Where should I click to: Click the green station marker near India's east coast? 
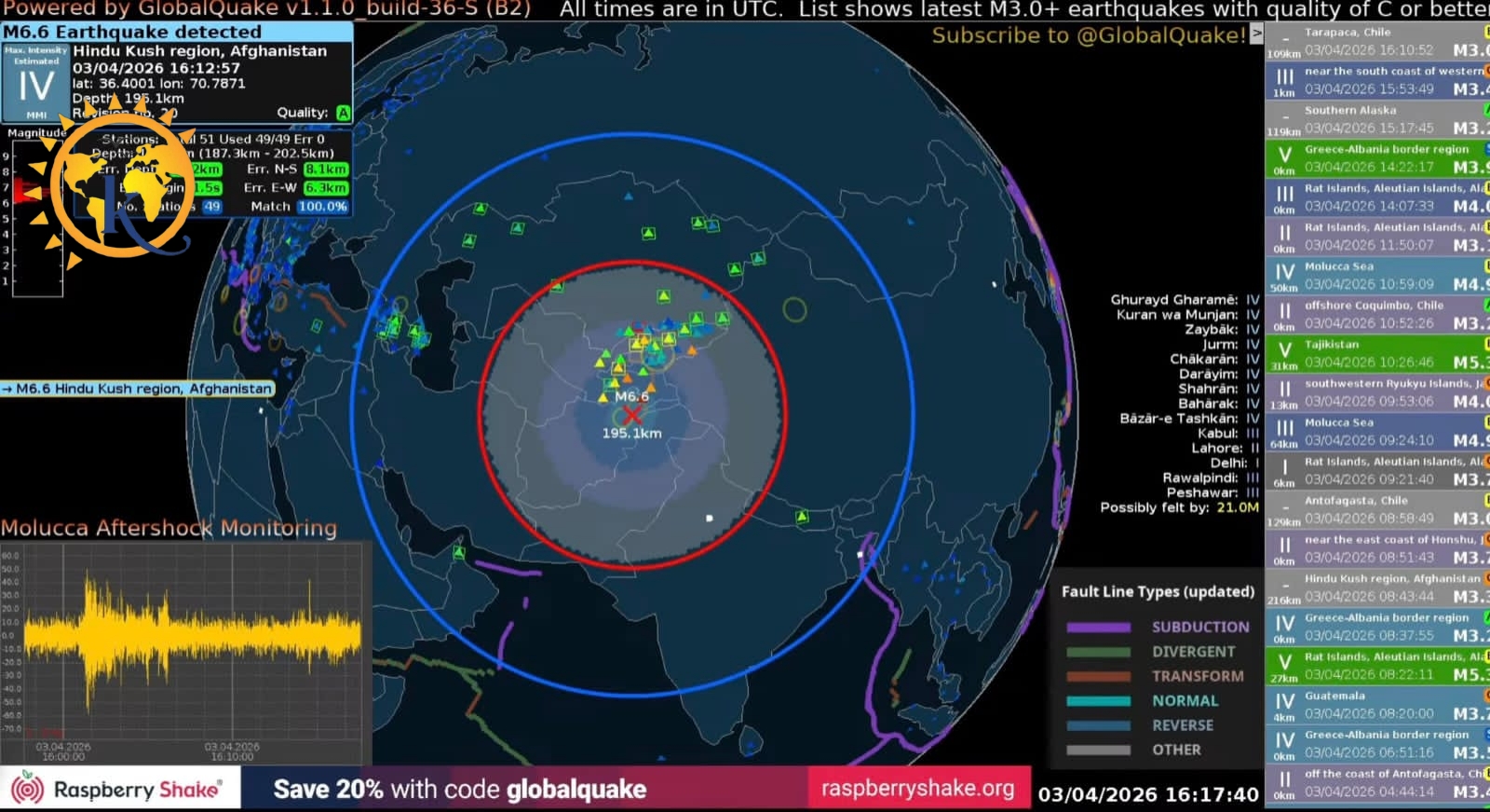coord(802,516)
